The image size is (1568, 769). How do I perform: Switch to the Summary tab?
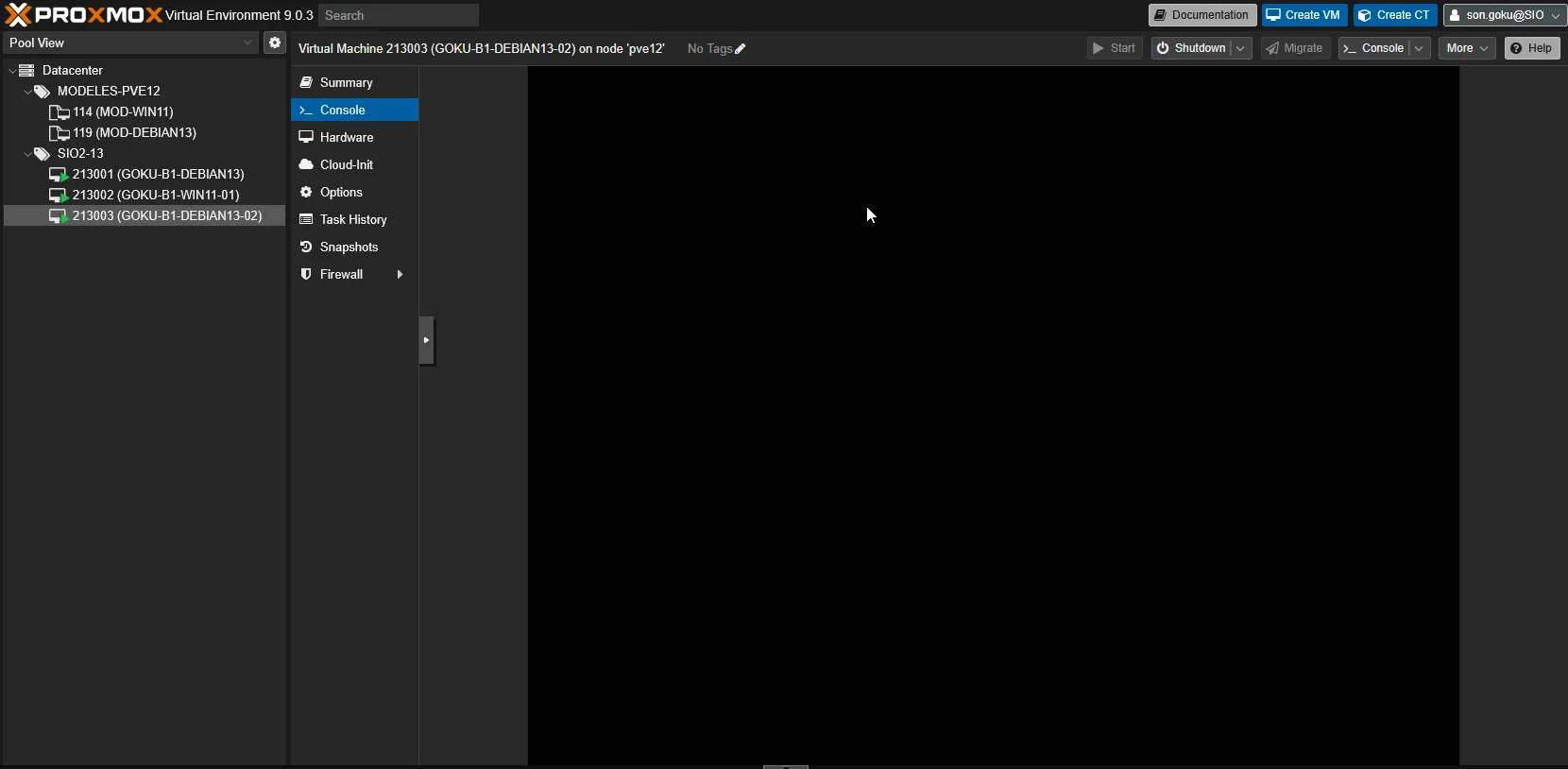pos(346,82)
